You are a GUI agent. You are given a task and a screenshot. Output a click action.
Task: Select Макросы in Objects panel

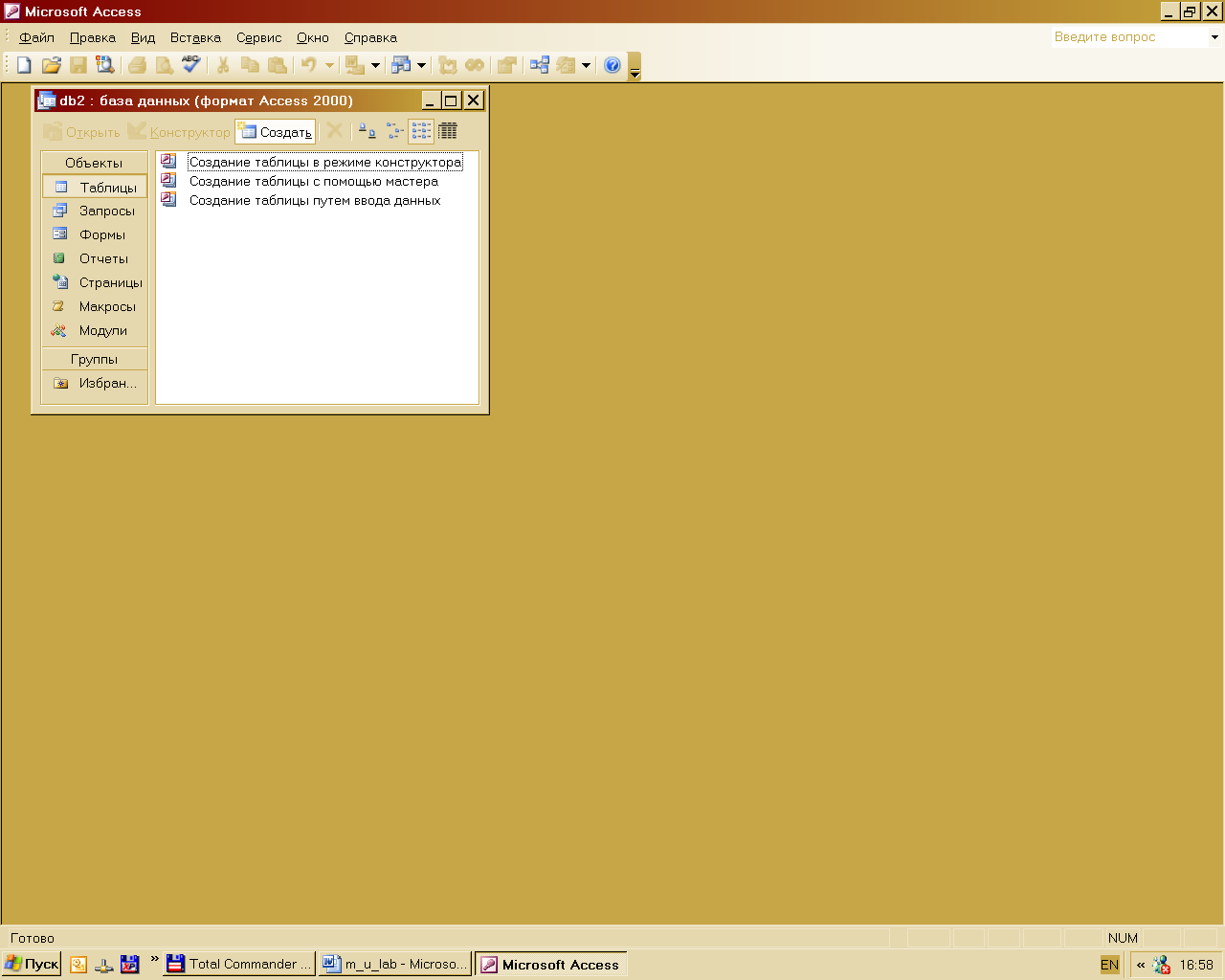tap(95, 306)
